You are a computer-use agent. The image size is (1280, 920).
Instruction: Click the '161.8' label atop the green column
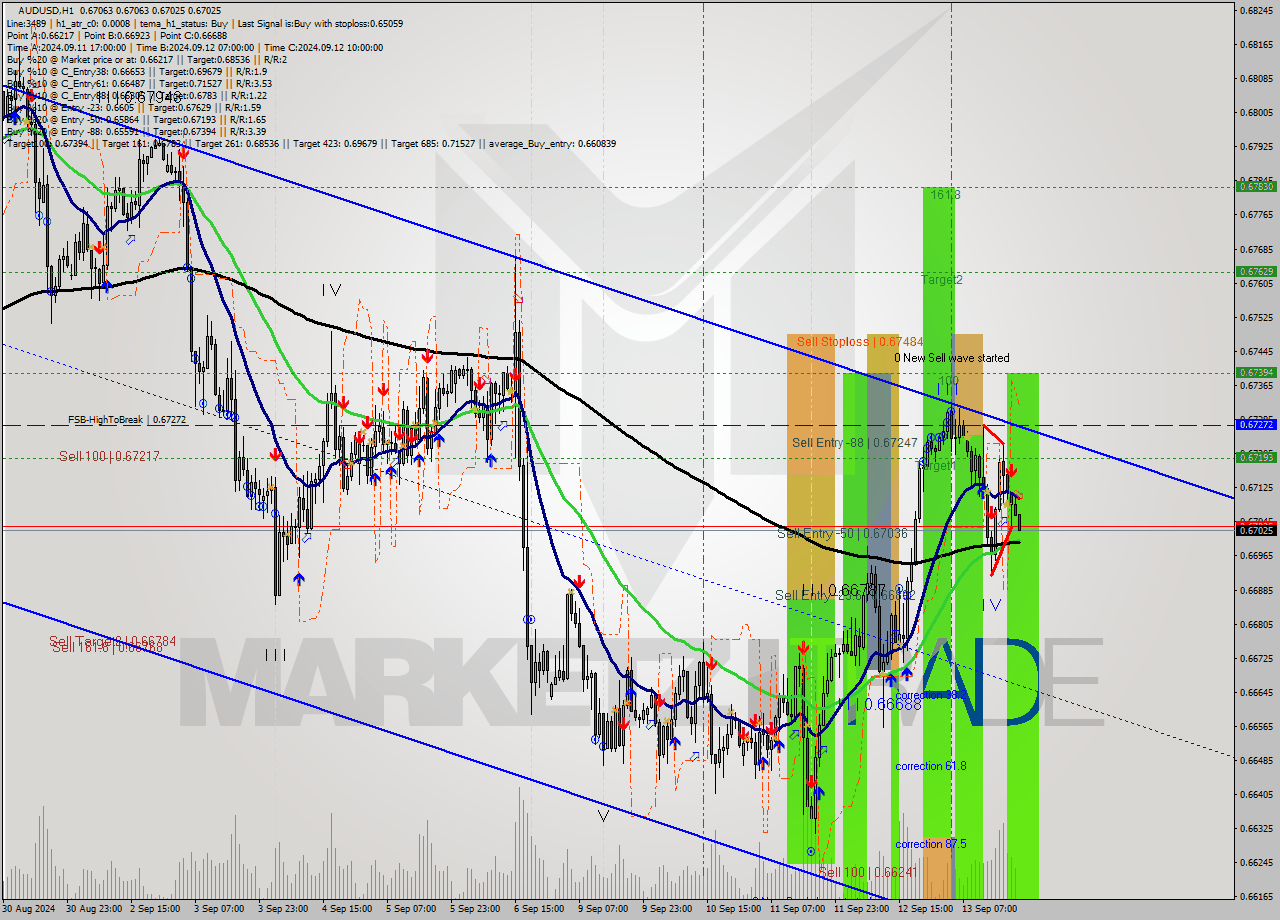(x=945, y=195)
